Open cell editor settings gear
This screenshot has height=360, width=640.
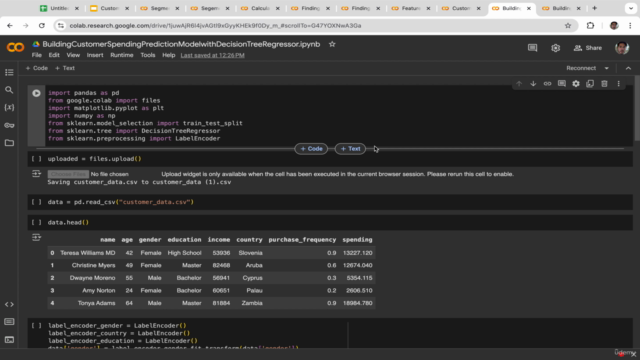pyautogui.click(x=576, y=84)
